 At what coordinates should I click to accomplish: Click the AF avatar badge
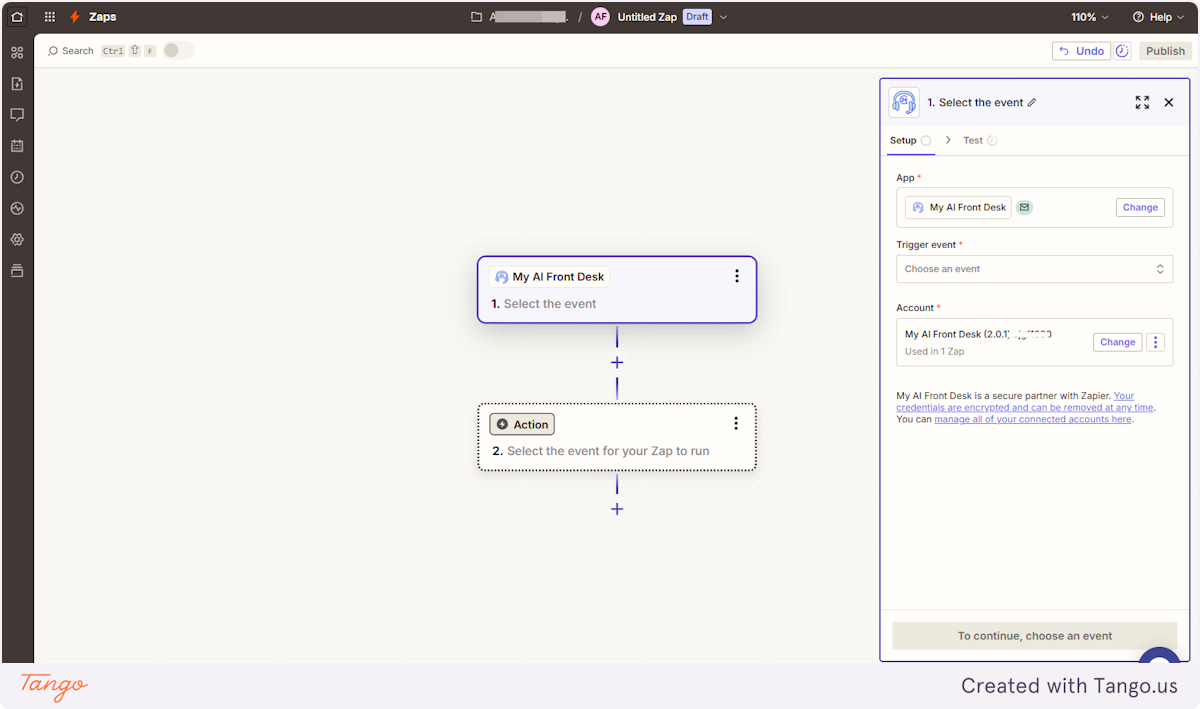[x=600, y=17]
